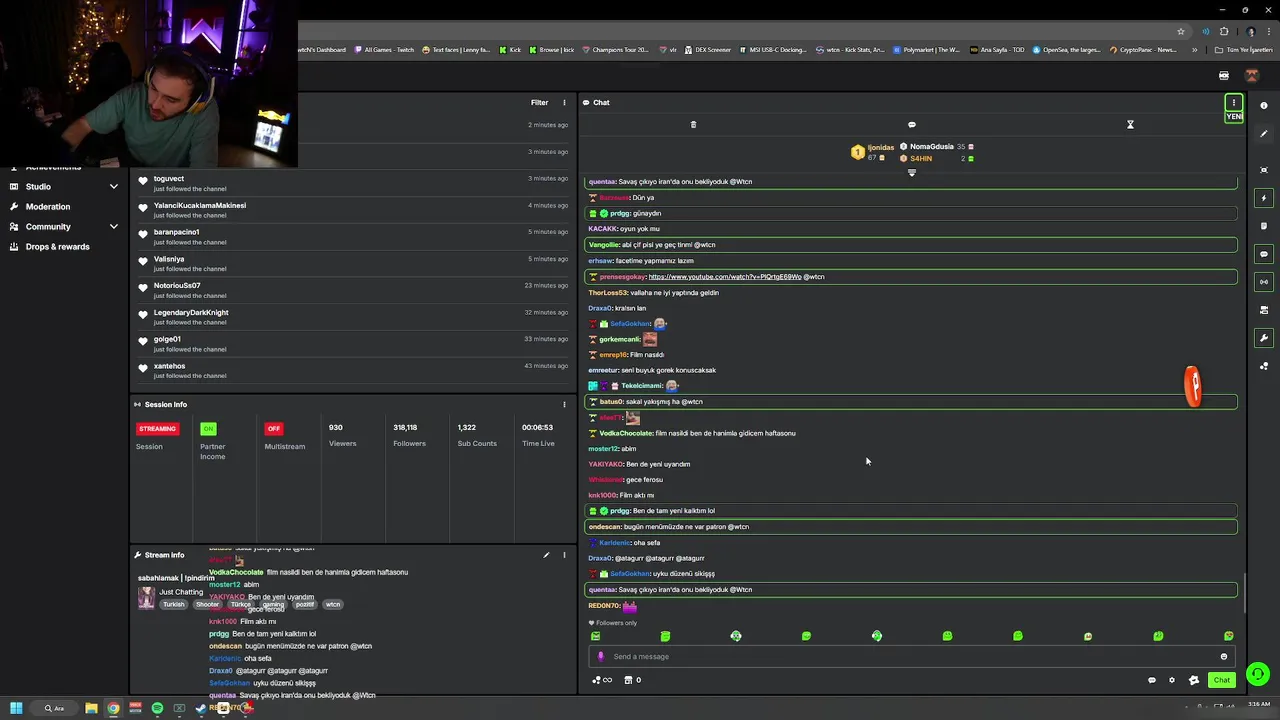Open chat settings gear icon
Viewport: 1280px width, 720px height.
[x=1172, y=680]
